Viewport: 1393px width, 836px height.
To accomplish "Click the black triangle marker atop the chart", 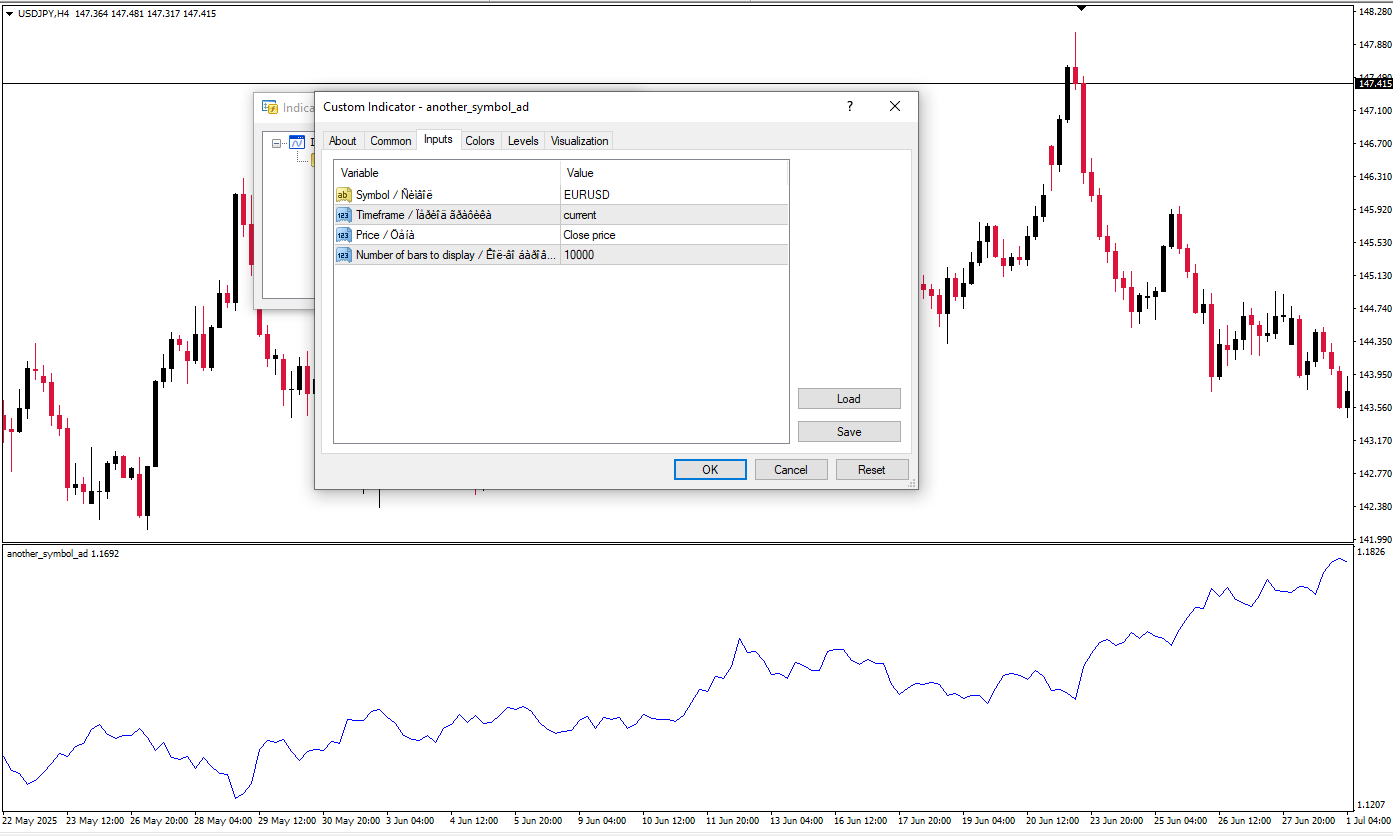I will 1081,8.
